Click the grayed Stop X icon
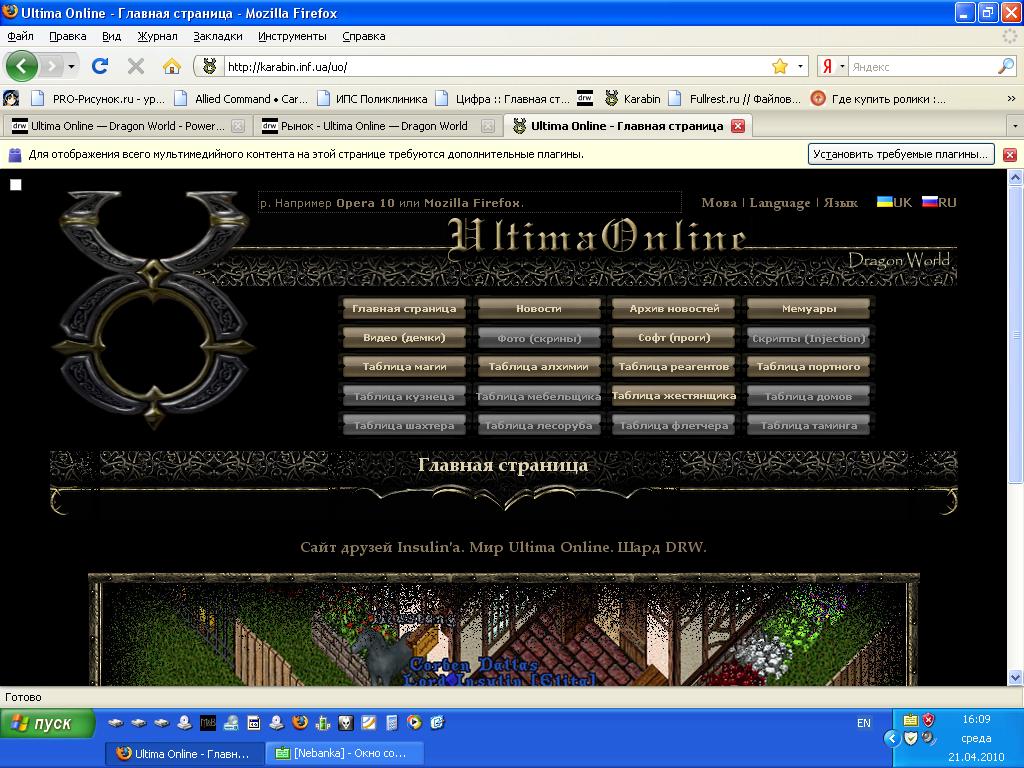This screenshot has width=1024, height=768. (136, 66)
